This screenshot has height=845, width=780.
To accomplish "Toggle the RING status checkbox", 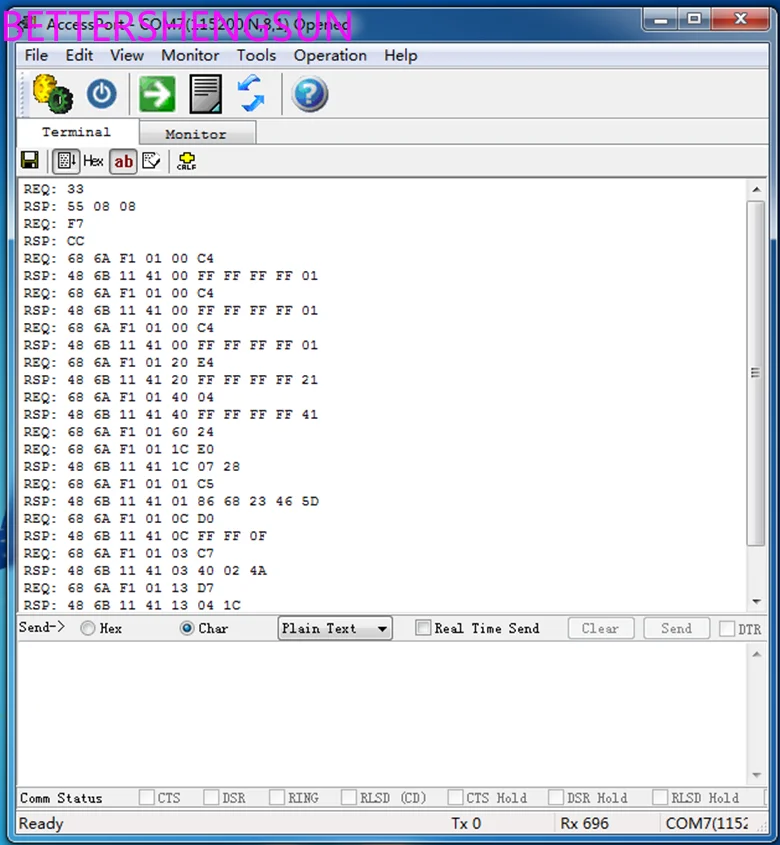I will [277, 798].
